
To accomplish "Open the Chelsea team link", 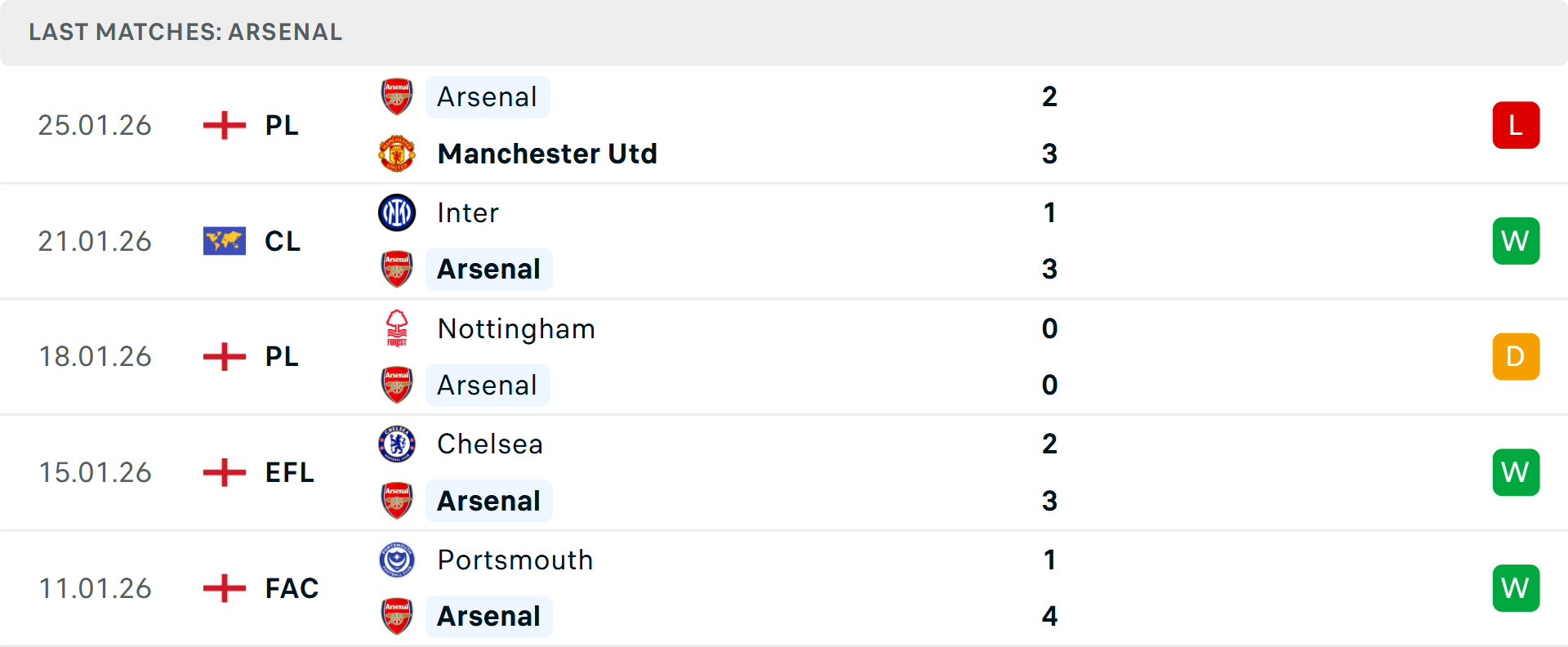I will point(490,444).
